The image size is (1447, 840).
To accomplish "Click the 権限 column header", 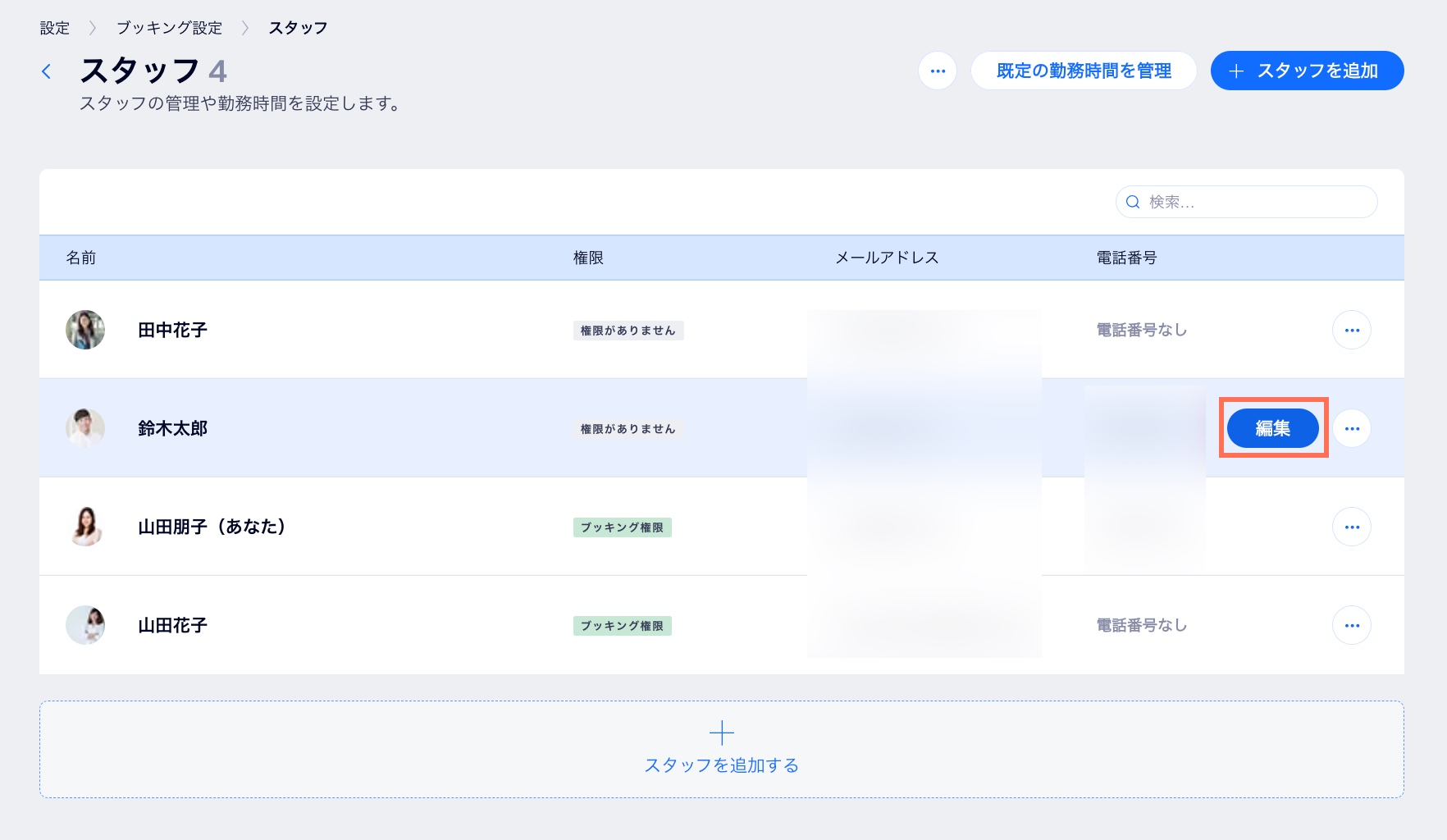I will click(x=588, y=258).
